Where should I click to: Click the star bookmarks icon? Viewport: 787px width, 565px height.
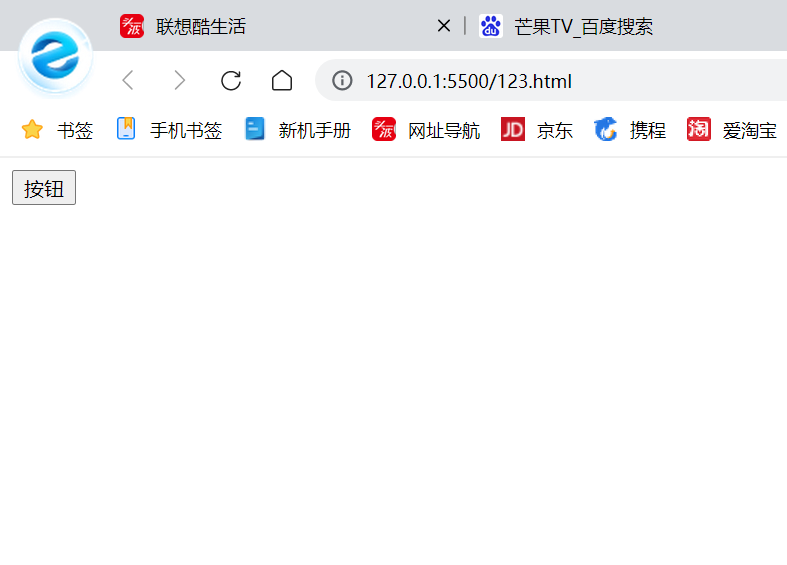click(32, 129)
